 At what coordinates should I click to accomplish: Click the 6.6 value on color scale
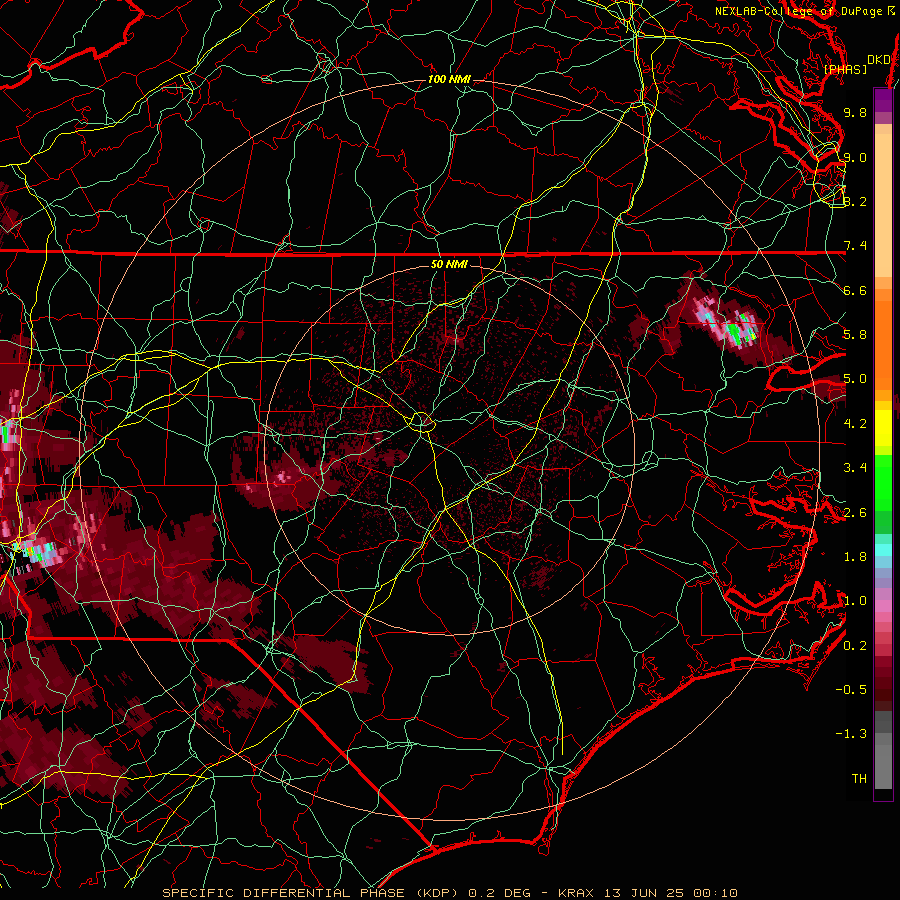pyautogui.click(x=855, y=290)
